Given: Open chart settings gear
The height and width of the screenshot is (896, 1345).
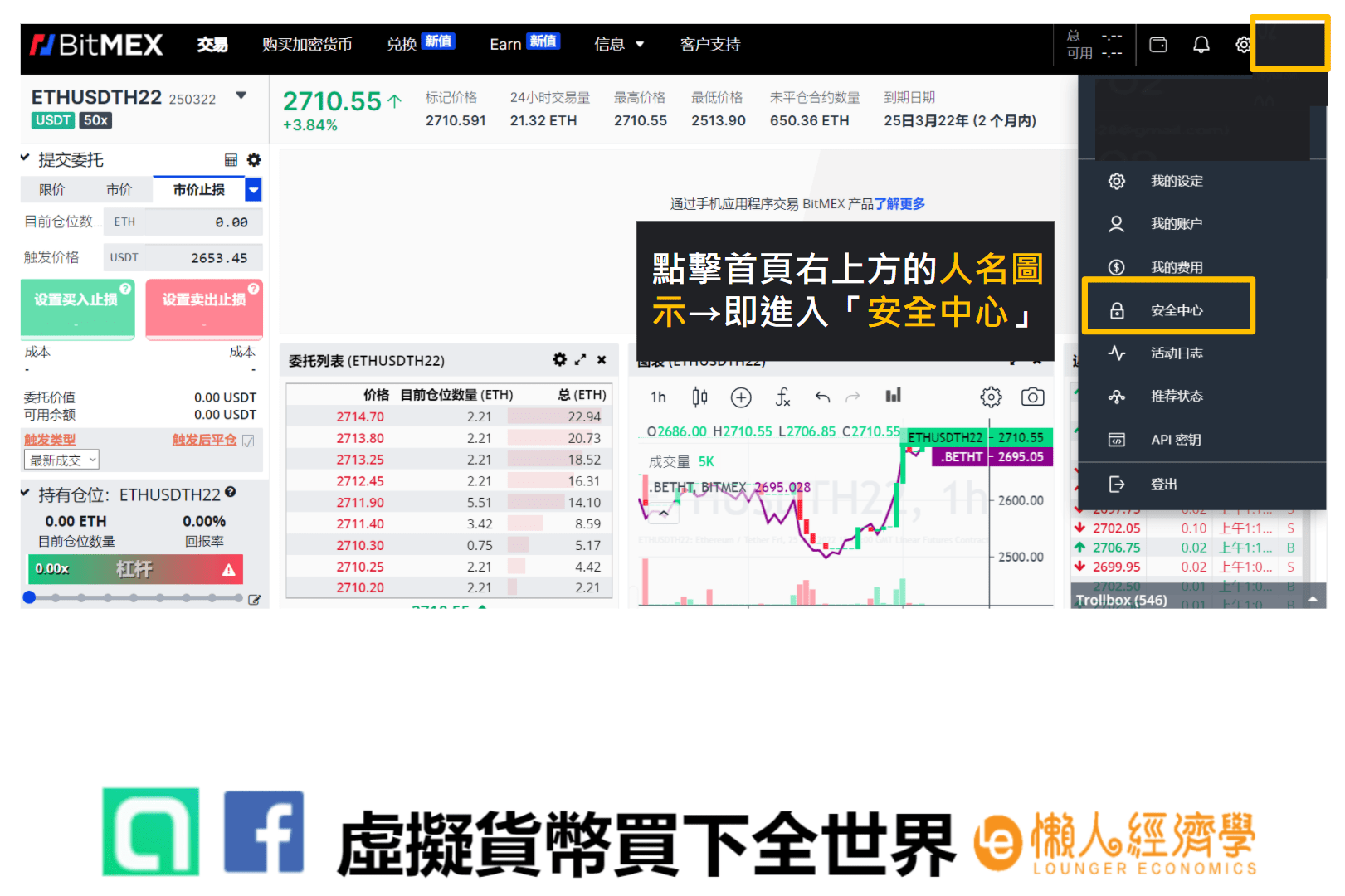Looking at the screenshot, I should pos(991,397).
